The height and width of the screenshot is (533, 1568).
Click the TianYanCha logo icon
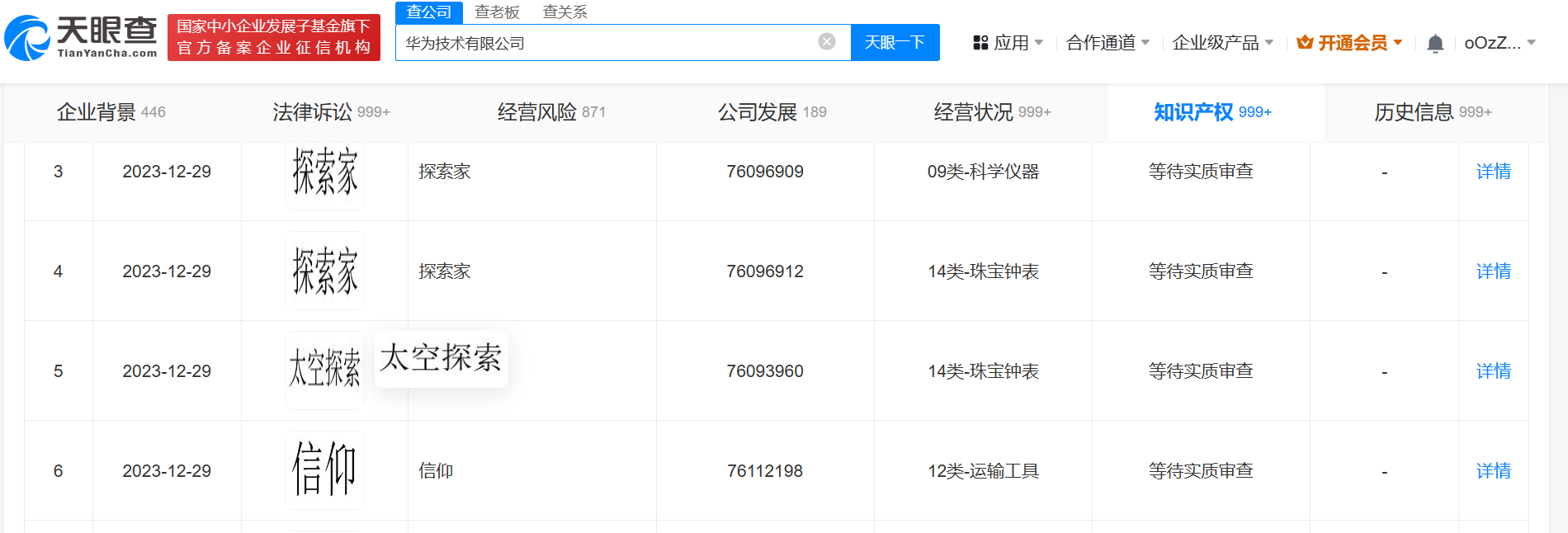pos(27,38)
